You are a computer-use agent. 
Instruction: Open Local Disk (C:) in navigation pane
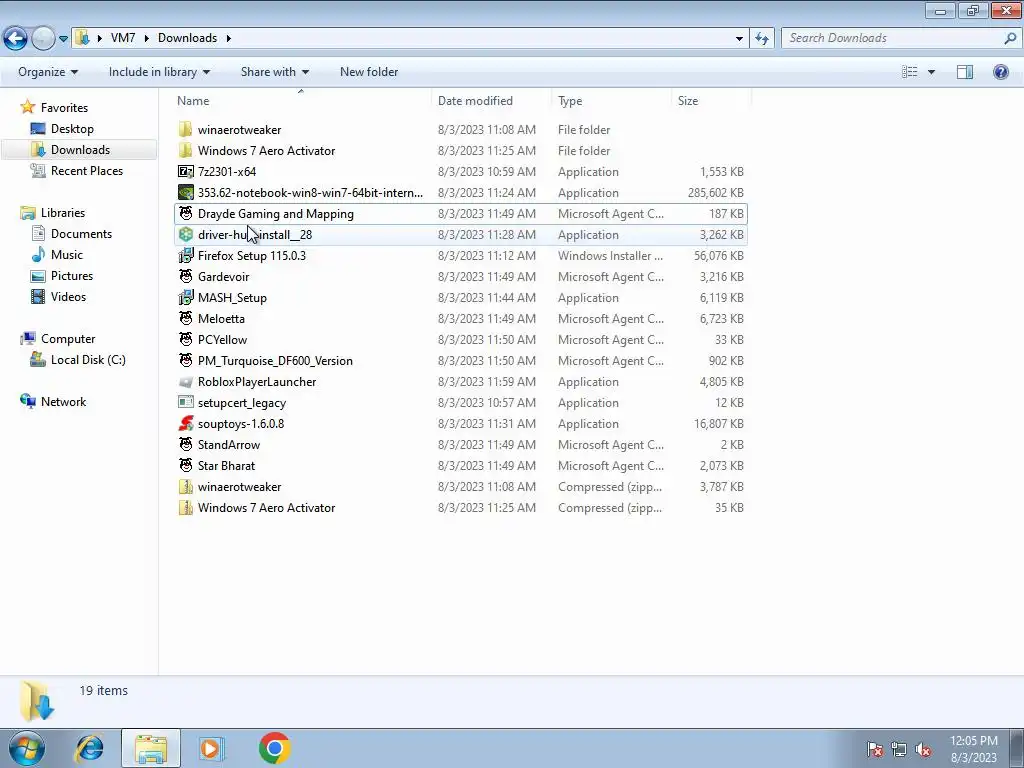pos(88,360)
